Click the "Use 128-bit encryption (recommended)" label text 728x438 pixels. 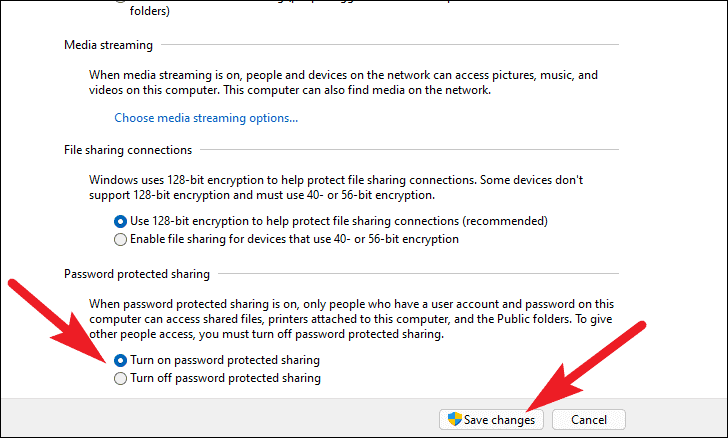click(x=339, y=221)
